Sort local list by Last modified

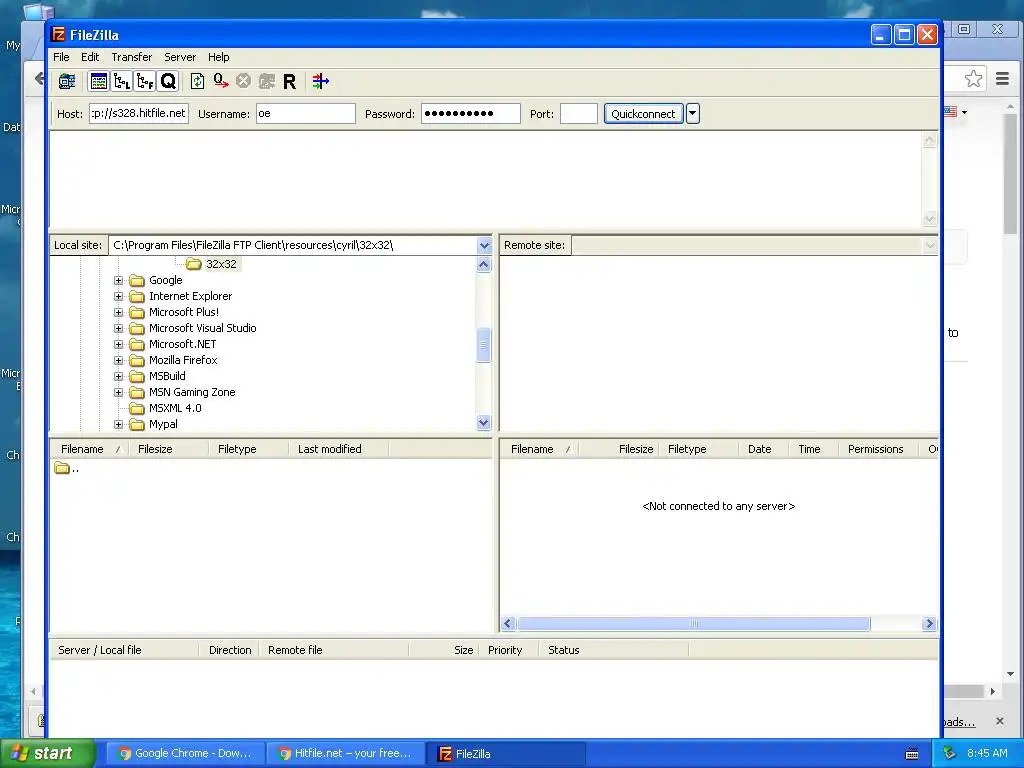(338, 449)
